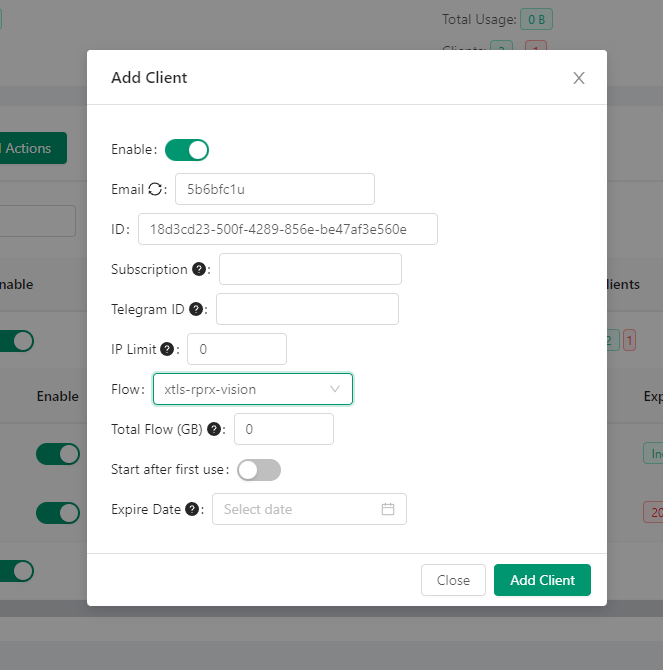Click the Close button in dialog footer
The width and height of the screenshot is (663, 670).
453,580
